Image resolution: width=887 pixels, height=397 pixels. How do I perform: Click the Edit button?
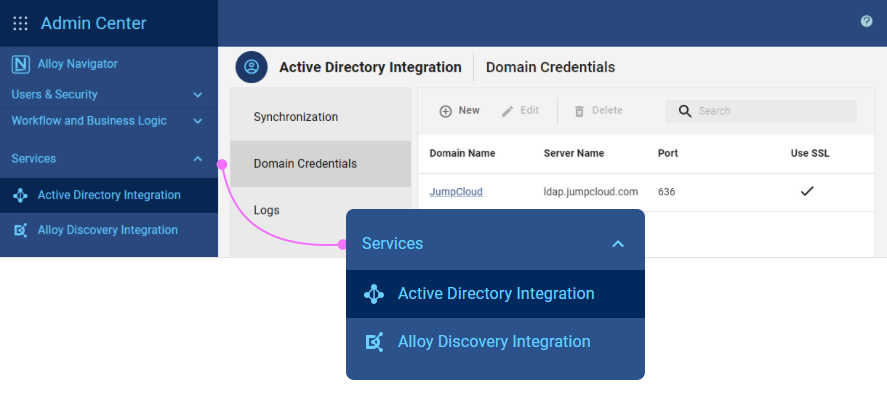tap(520, 111)
